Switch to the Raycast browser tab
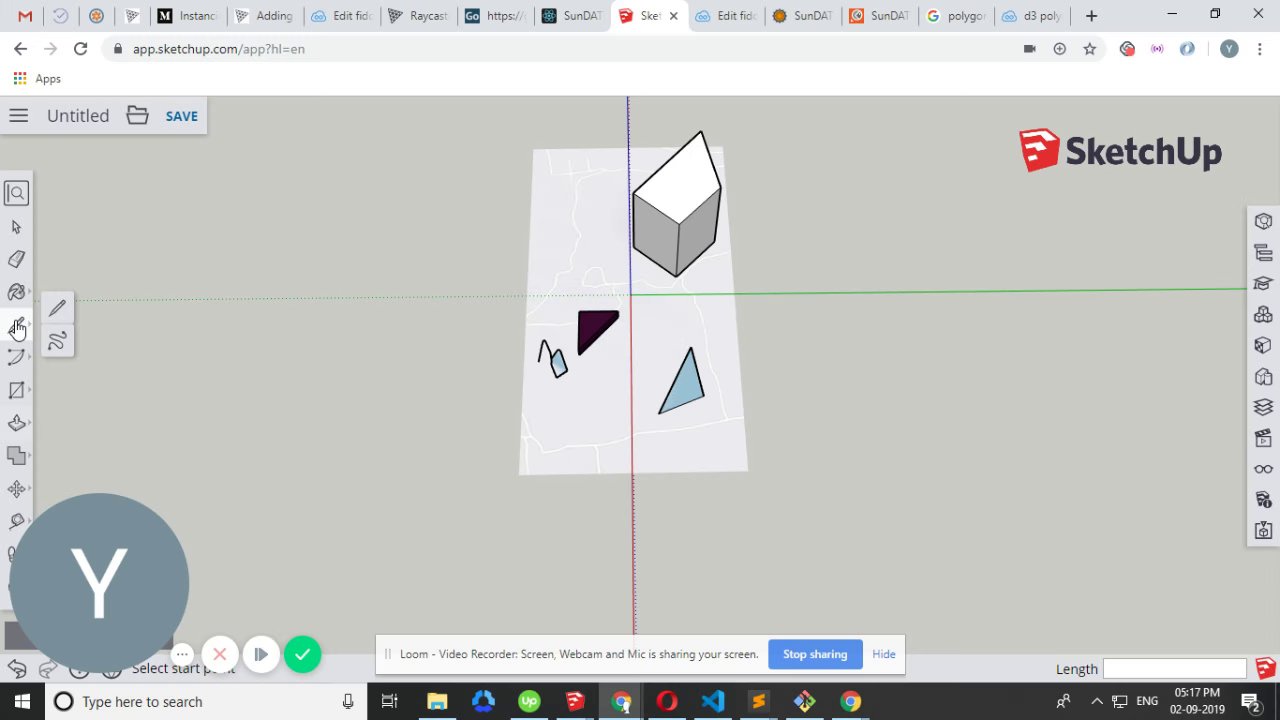The width and height of the screenshot is (1280, 720). click(x=419, y=16)
